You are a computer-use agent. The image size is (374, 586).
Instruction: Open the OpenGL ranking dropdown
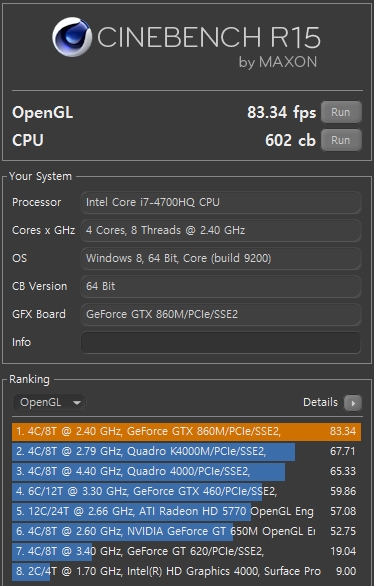tap(49, 403)
